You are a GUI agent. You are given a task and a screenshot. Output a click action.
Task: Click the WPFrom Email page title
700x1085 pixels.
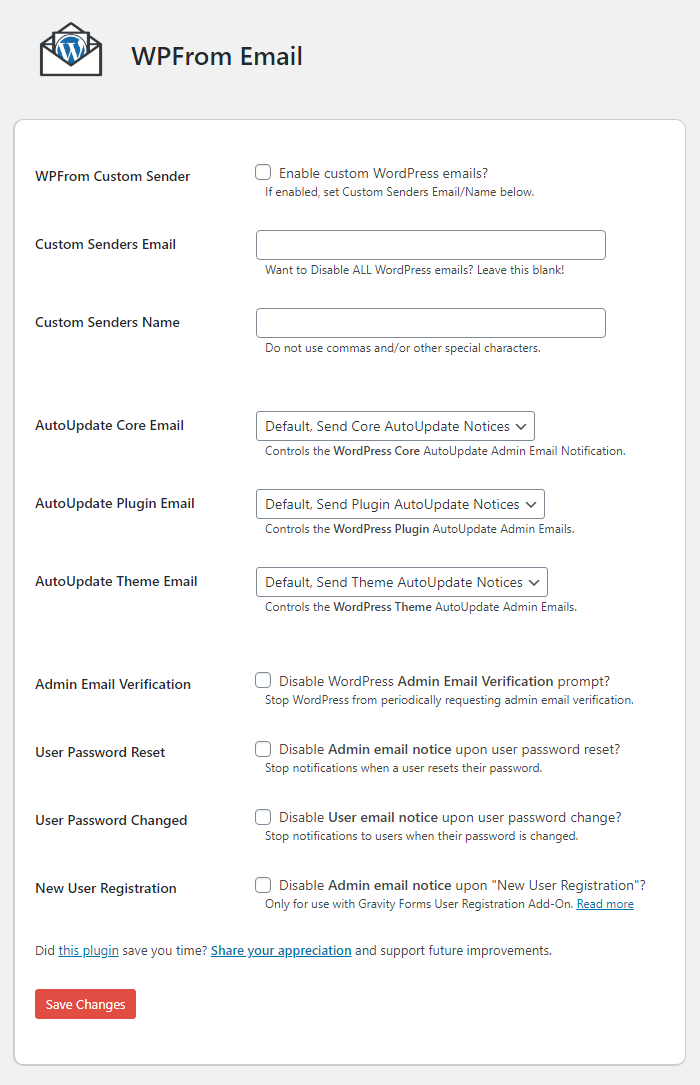tap(217, 56)
